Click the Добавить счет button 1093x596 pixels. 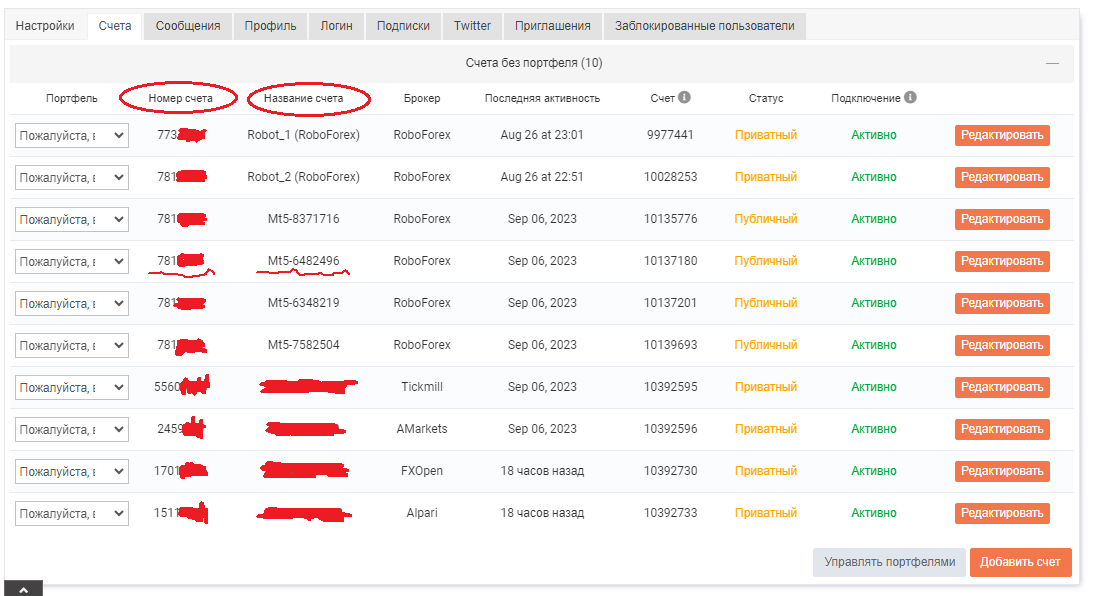point(1020,562)
